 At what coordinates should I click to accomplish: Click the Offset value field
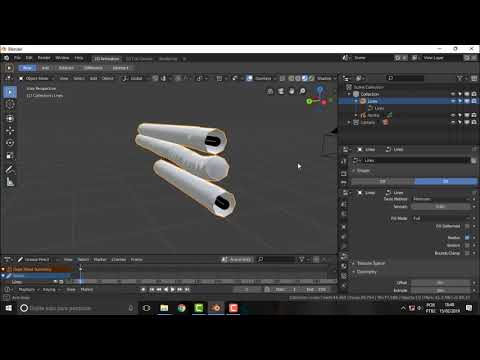point(441,283)
